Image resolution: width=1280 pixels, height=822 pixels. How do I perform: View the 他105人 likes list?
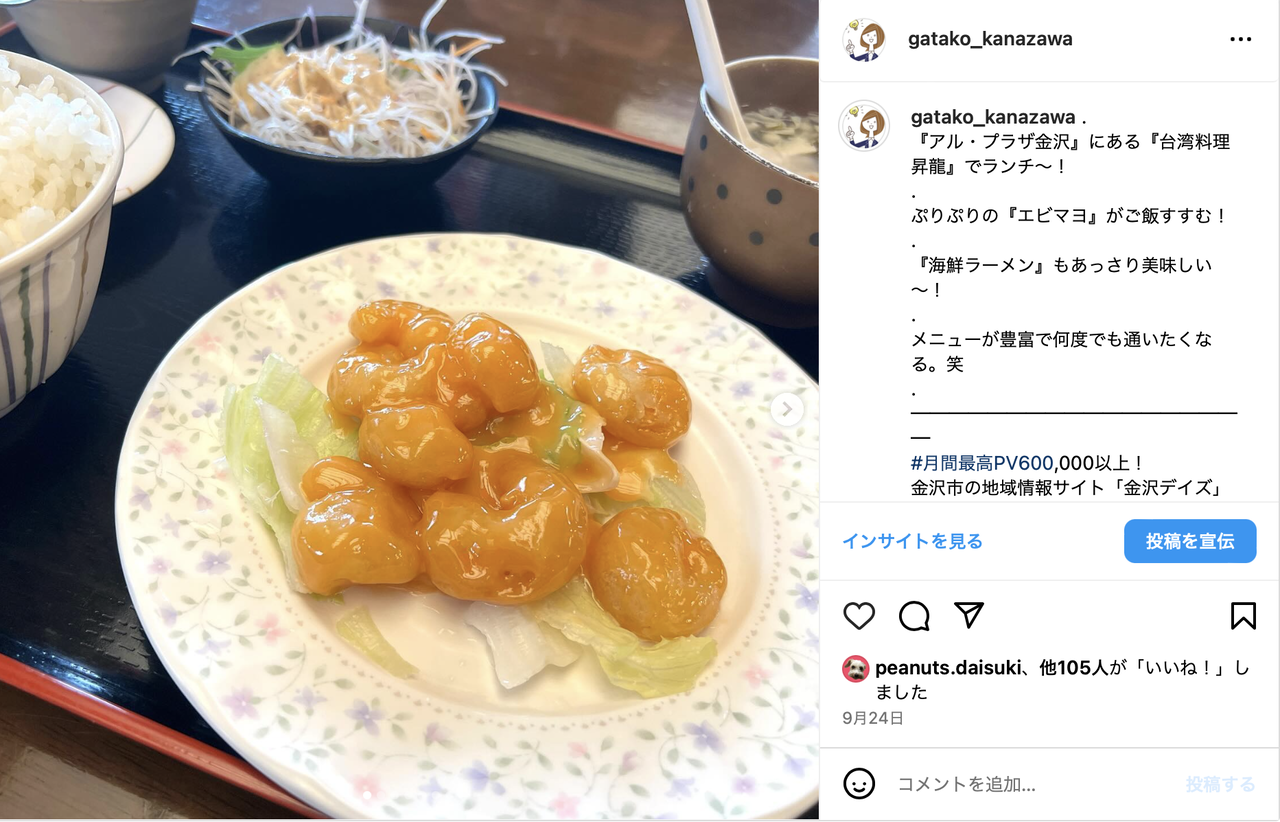[x=1075, y=668]
